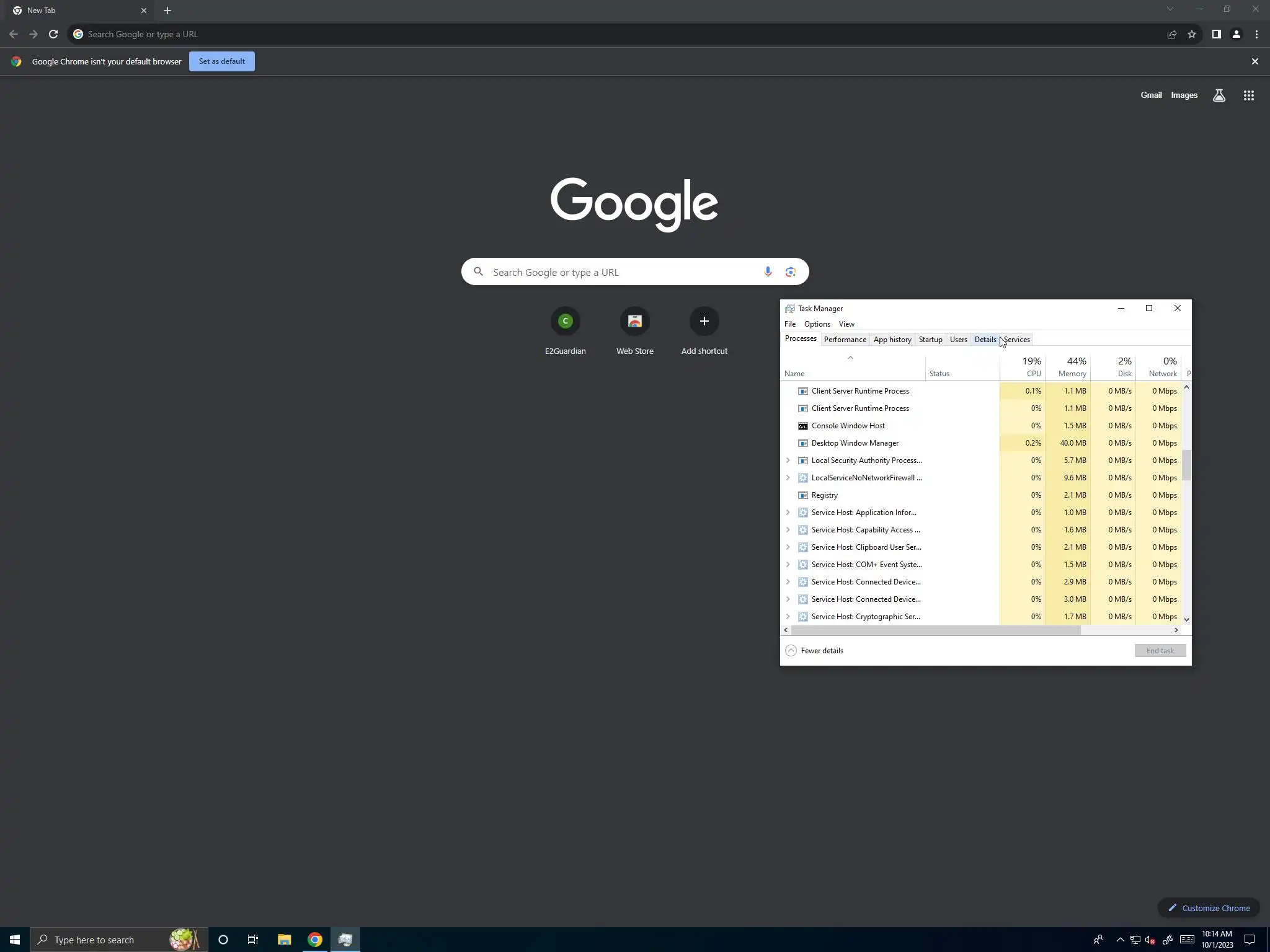Open the Gmail link
The width and height of the screenshot is (1270, 952).
[x=1150, y=95]
